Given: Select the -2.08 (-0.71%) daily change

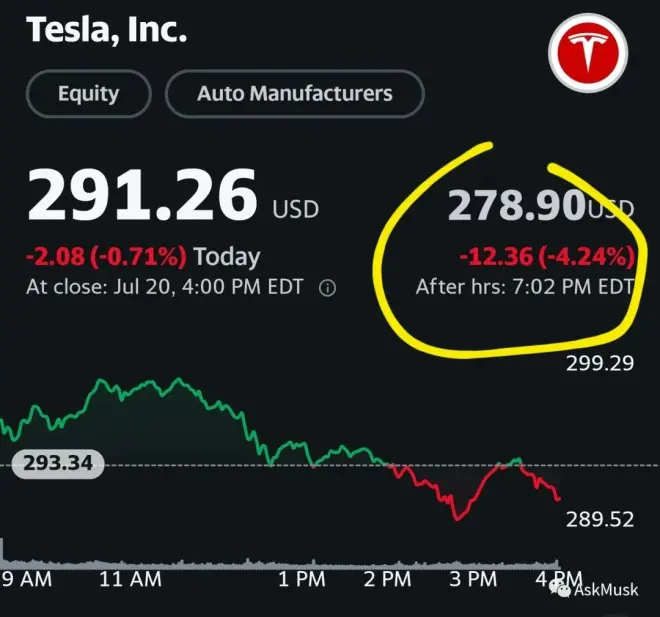Looking at the screenshot, I should coord(105,257).
